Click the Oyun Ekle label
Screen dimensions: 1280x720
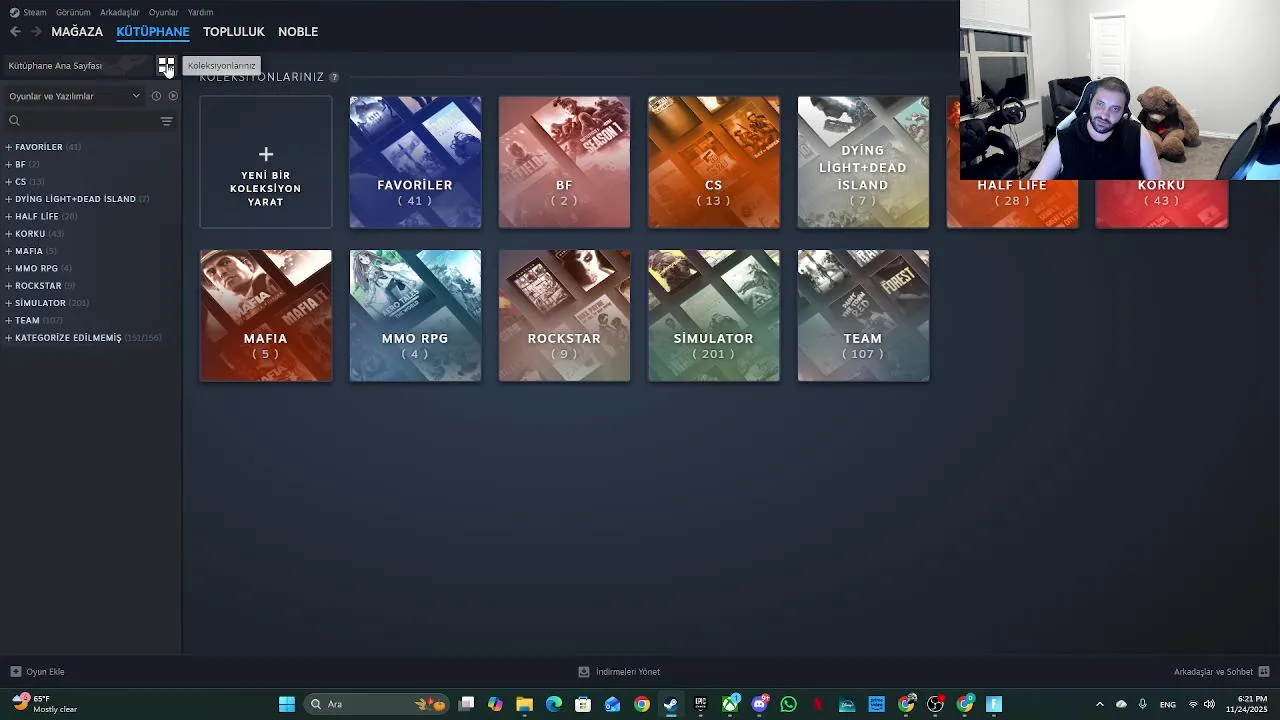45,672
